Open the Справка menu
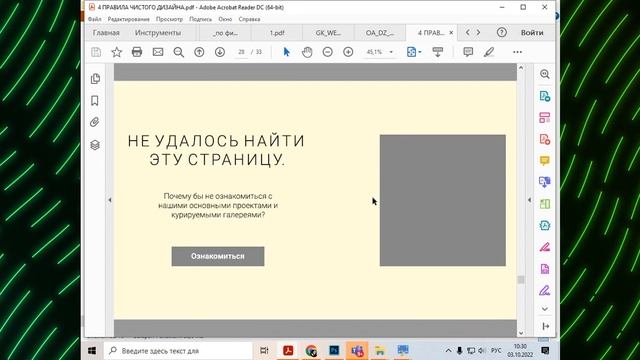This screenshot has width=640, height=360. coord(249,19)
